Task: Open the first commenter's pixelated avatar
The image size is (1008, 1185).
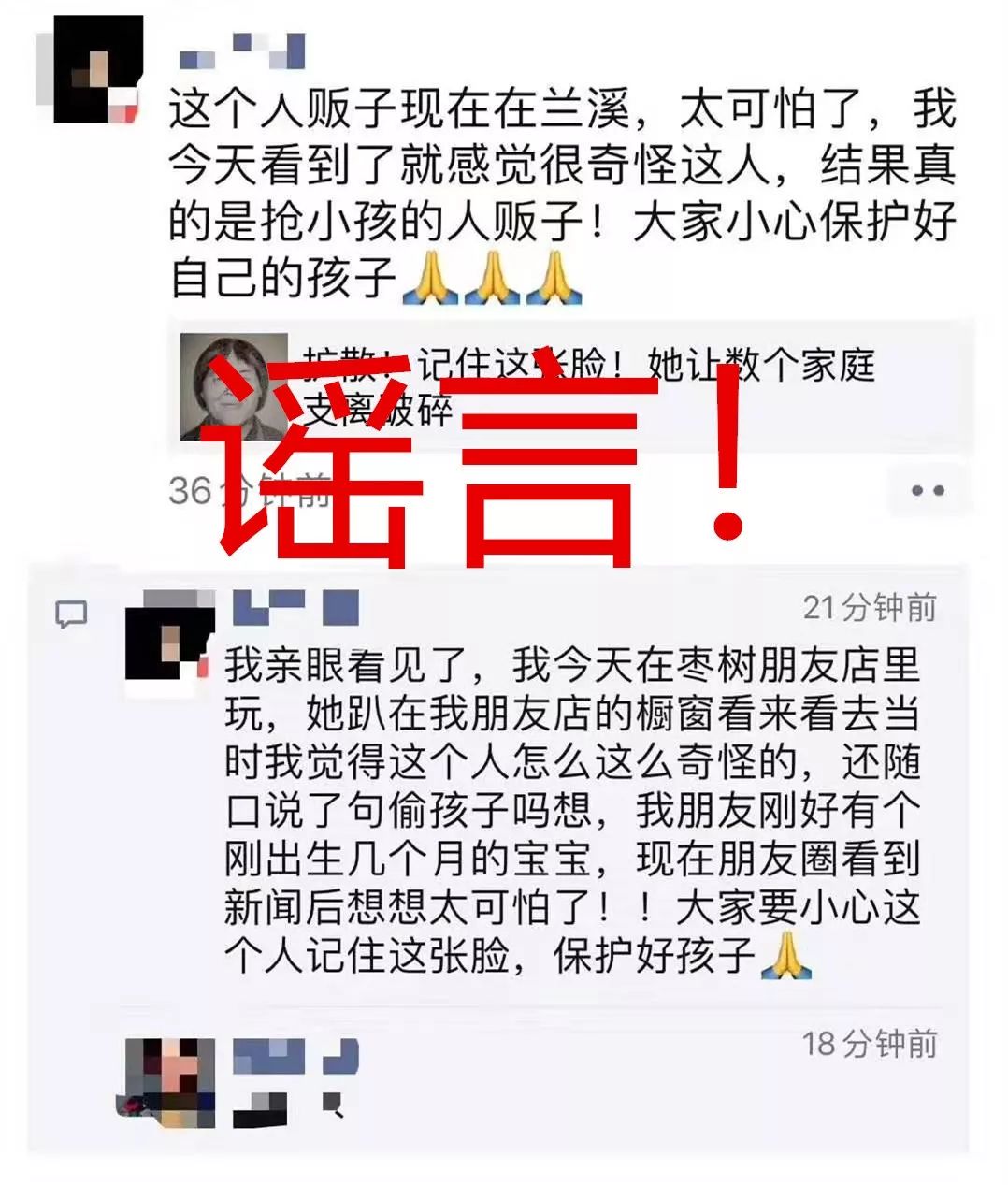Action: click(169, 644)
